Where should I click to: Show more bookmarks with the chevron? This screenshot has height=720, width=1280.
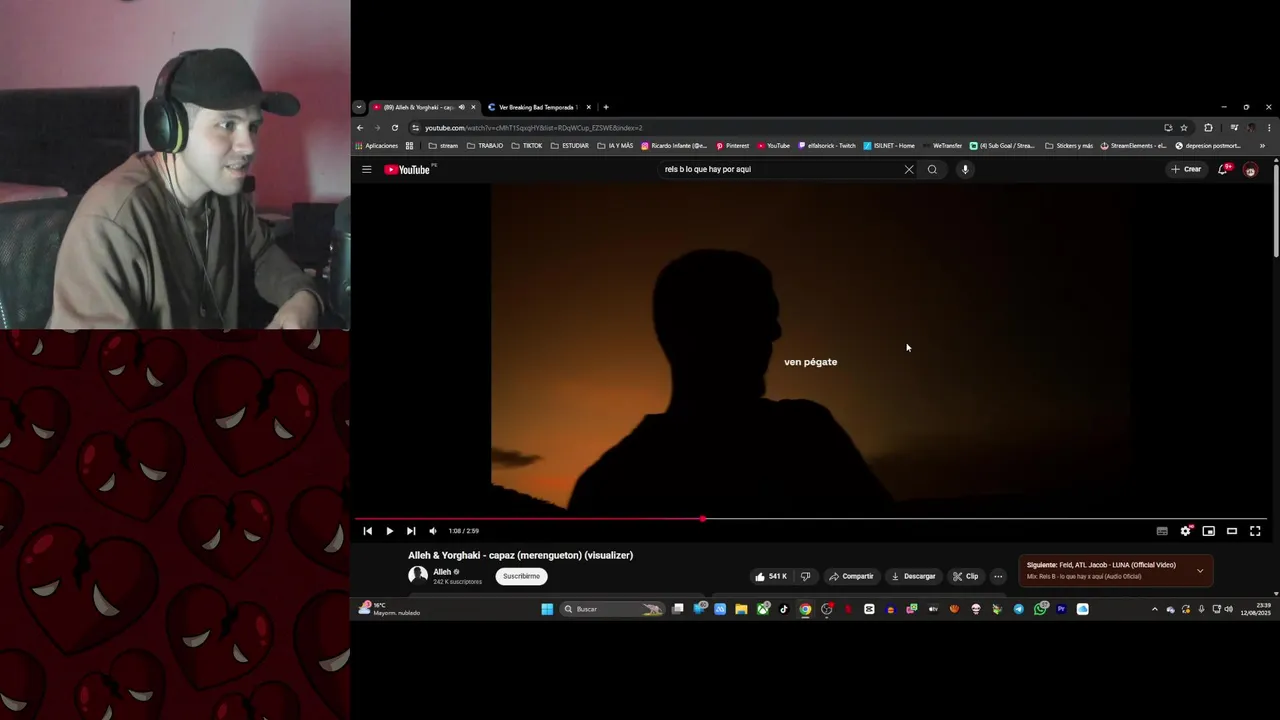pyautogui.click(x=1262, y=146)
